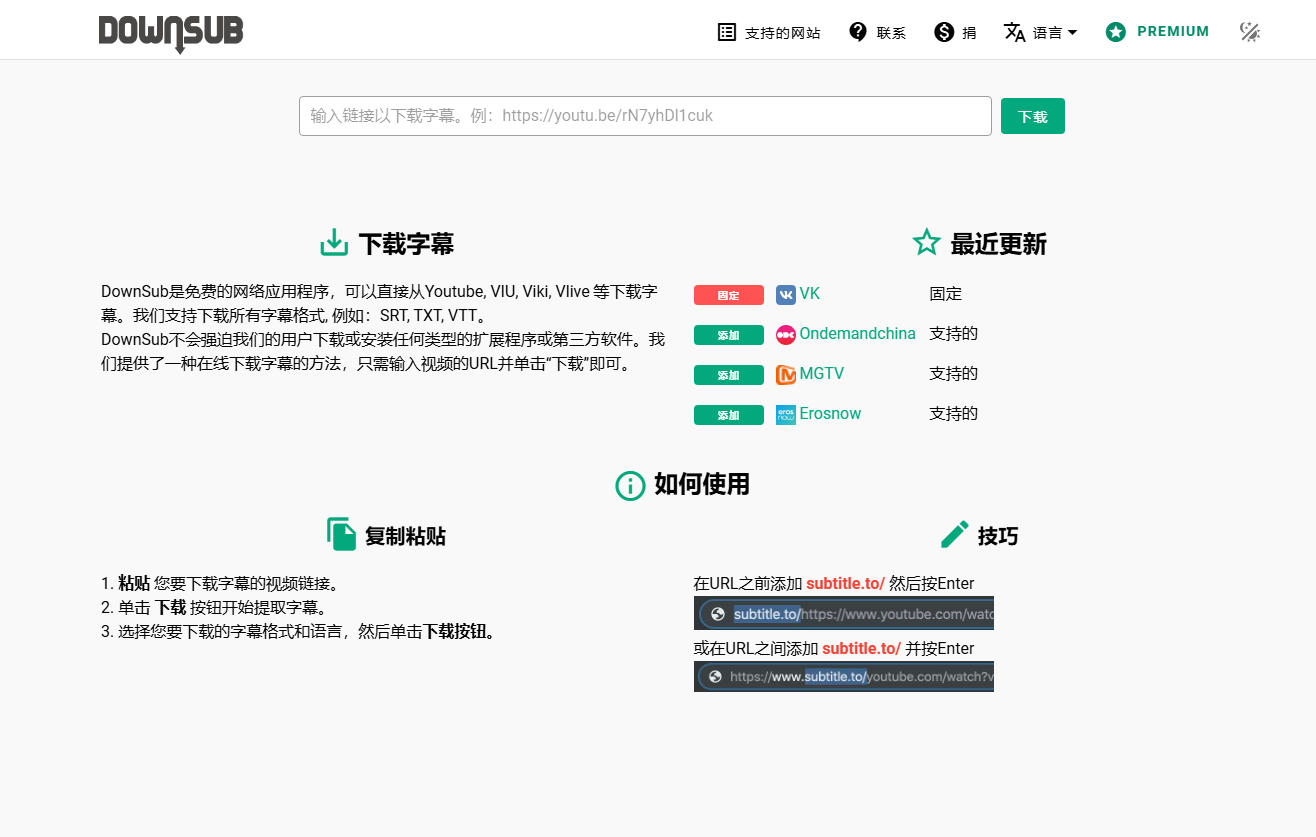Viewport: 1316px width, 837px height.
Task: Click the 下载字幕 heading
Action: point(406,244)
